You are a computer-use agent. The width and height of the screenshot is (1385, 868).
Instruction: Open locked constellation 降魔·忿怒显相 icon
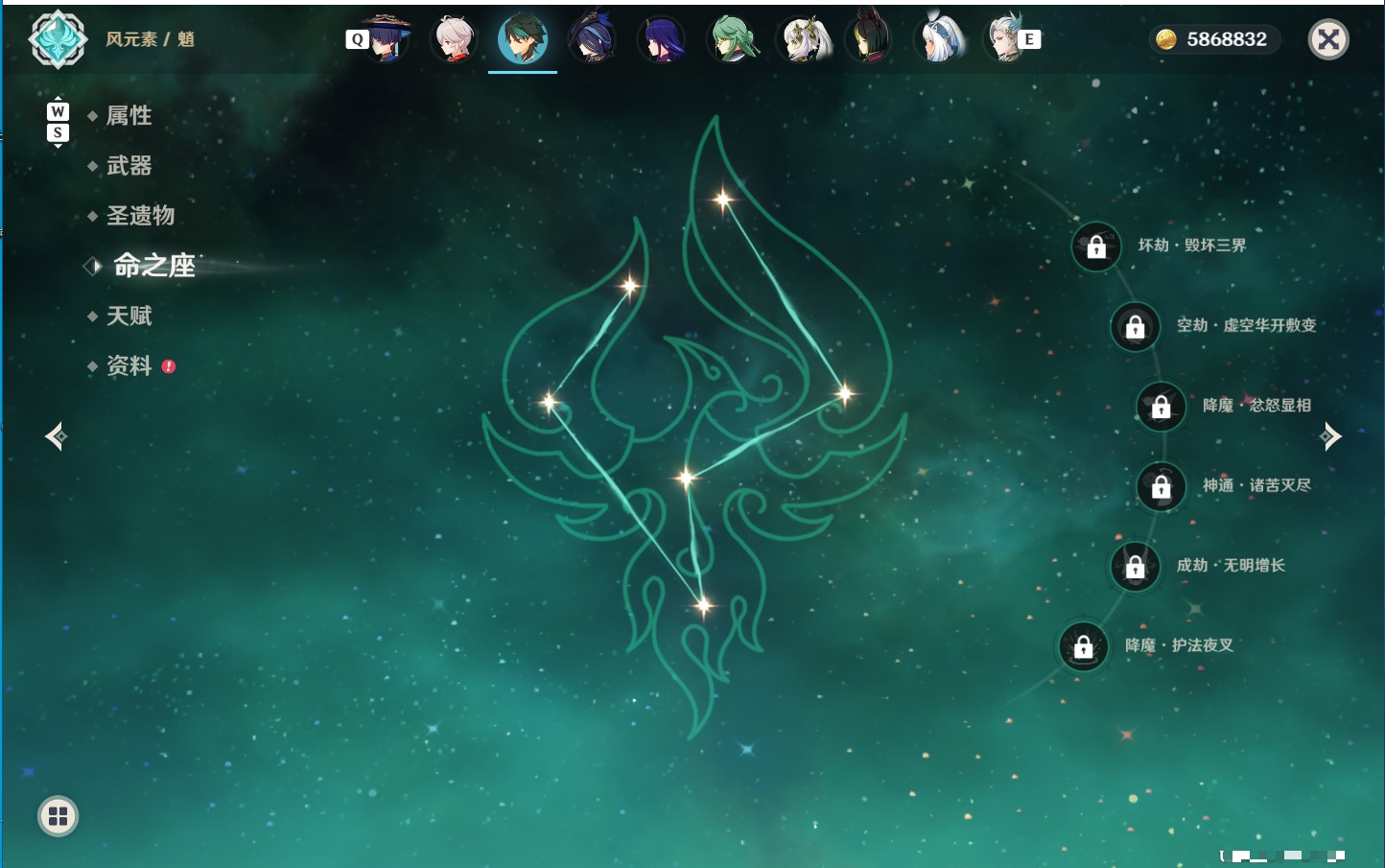[1162, 406]
